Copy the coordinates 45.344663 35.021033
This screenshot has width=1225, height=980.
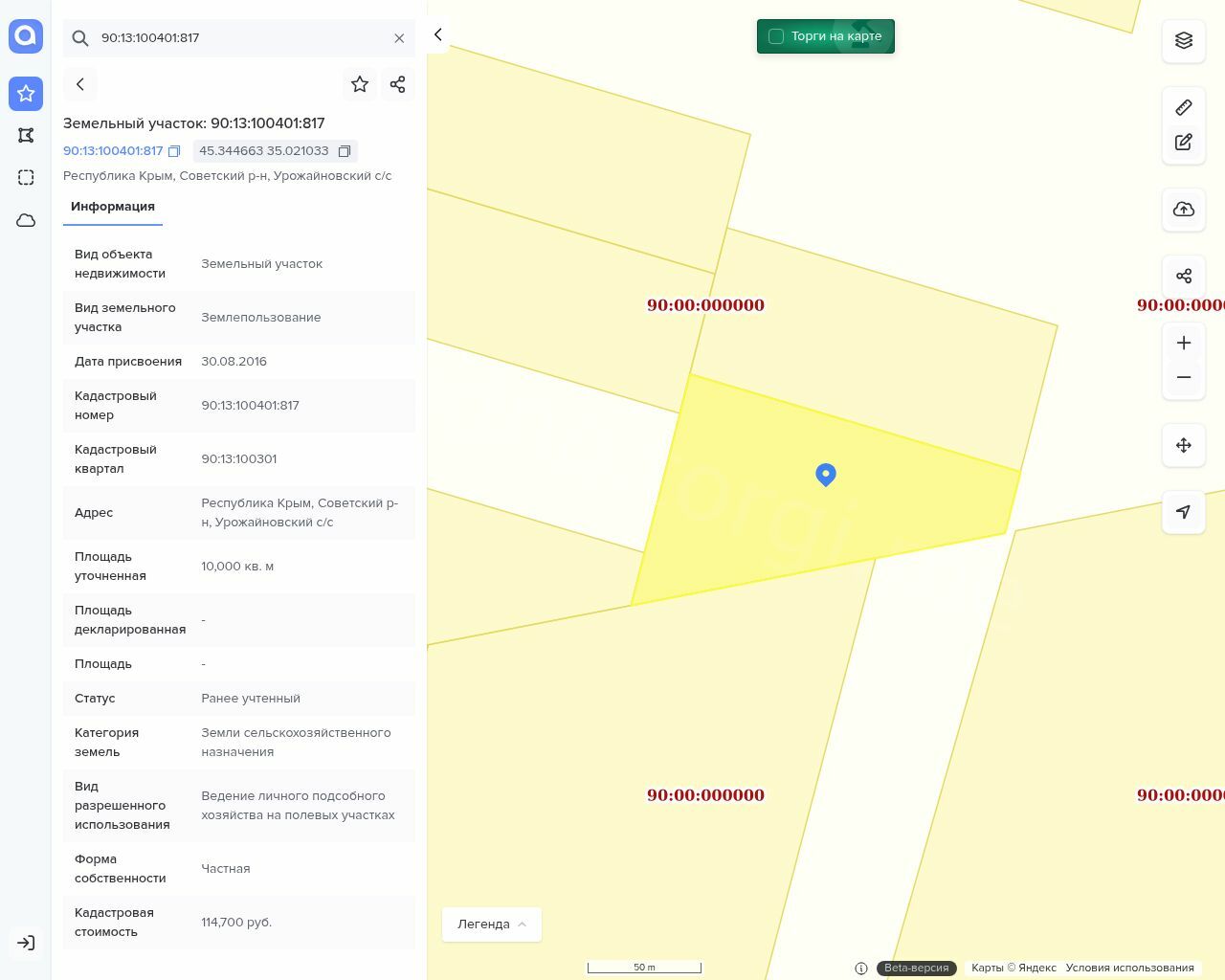345,151
